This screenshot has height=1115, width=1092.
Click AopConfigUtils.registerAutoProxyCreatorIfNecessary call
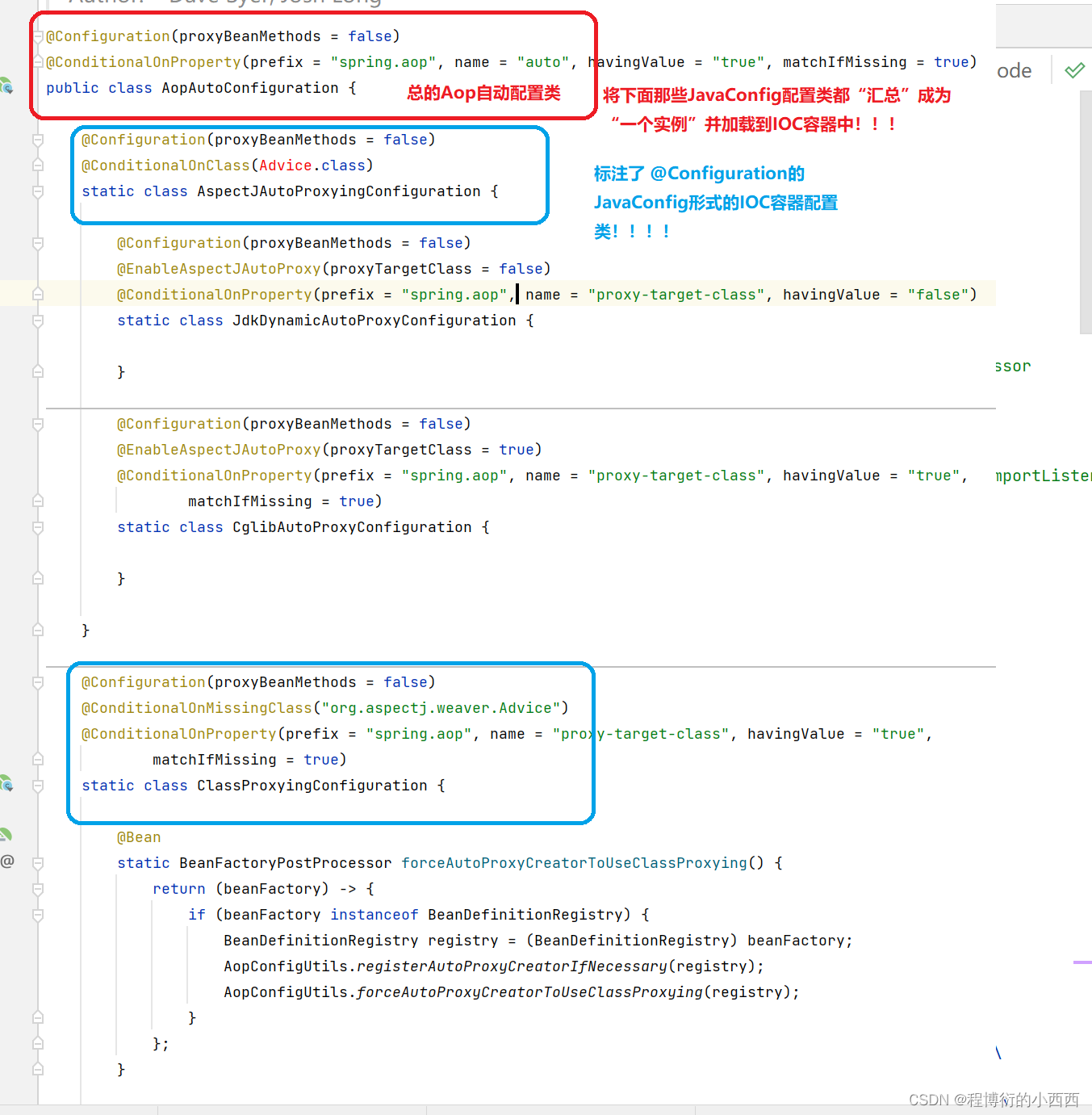click(493, 966)
